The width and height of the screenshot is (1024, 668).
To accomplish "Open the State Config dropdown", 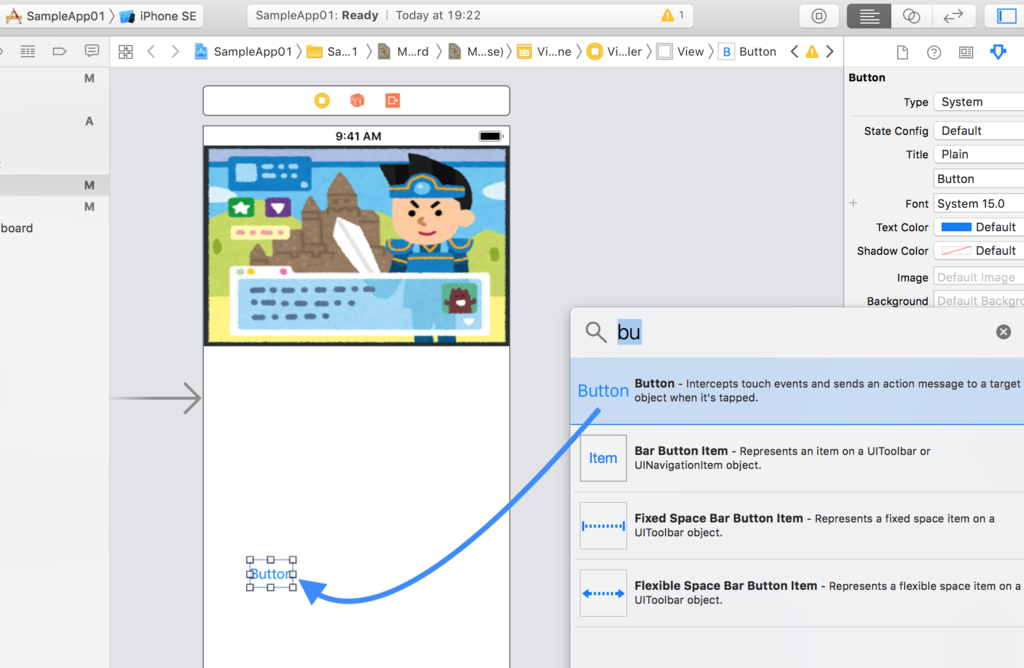I will pos(978,131).
